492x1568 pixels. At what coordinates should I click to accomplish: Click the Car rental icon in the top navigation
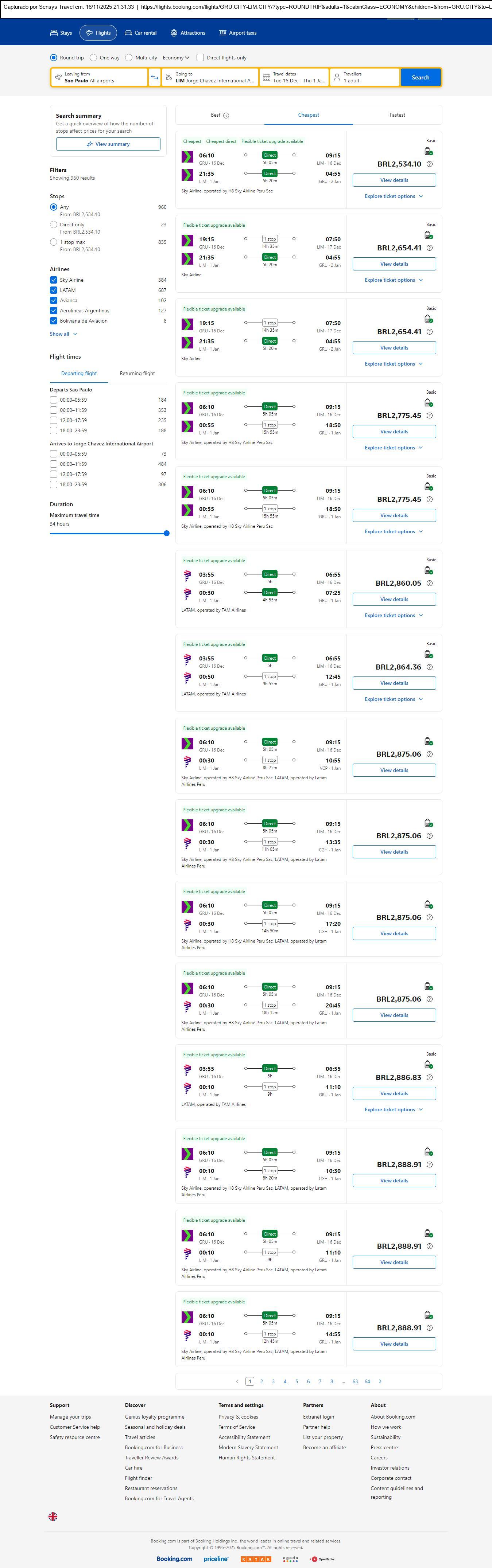128,33
